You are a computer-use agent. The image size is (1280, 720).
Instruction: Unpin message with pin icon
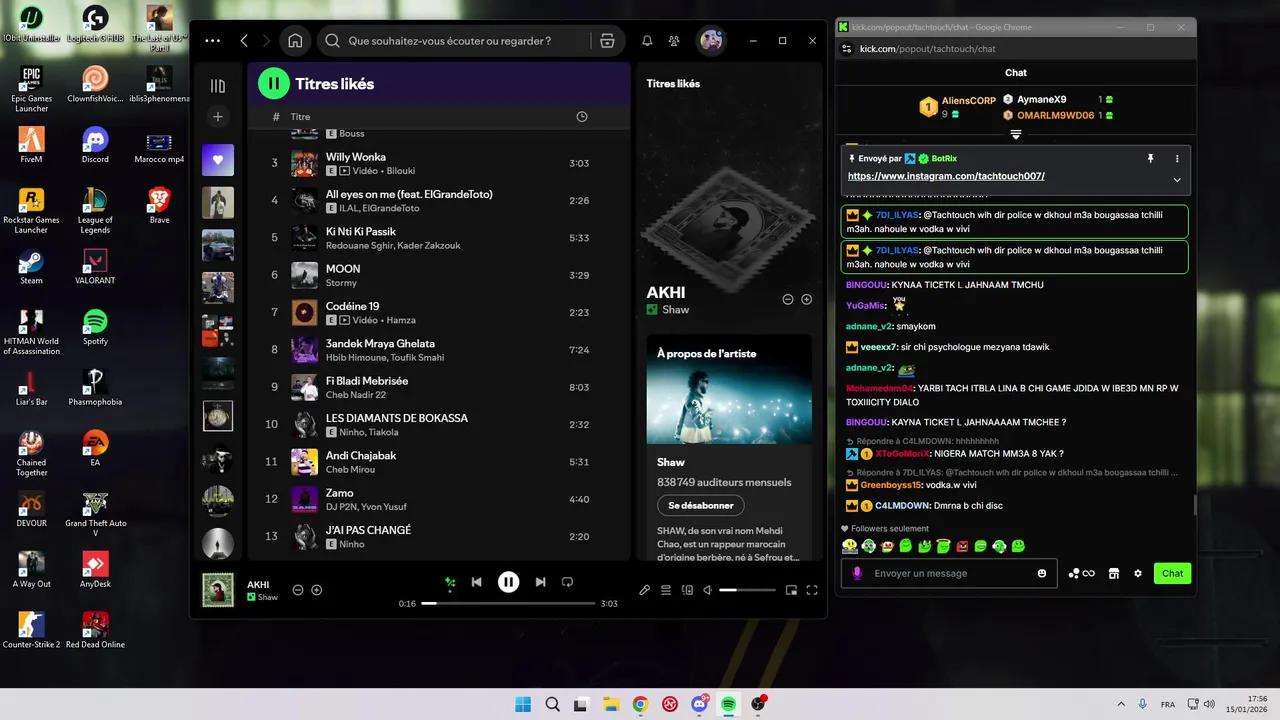(1150, 158)
